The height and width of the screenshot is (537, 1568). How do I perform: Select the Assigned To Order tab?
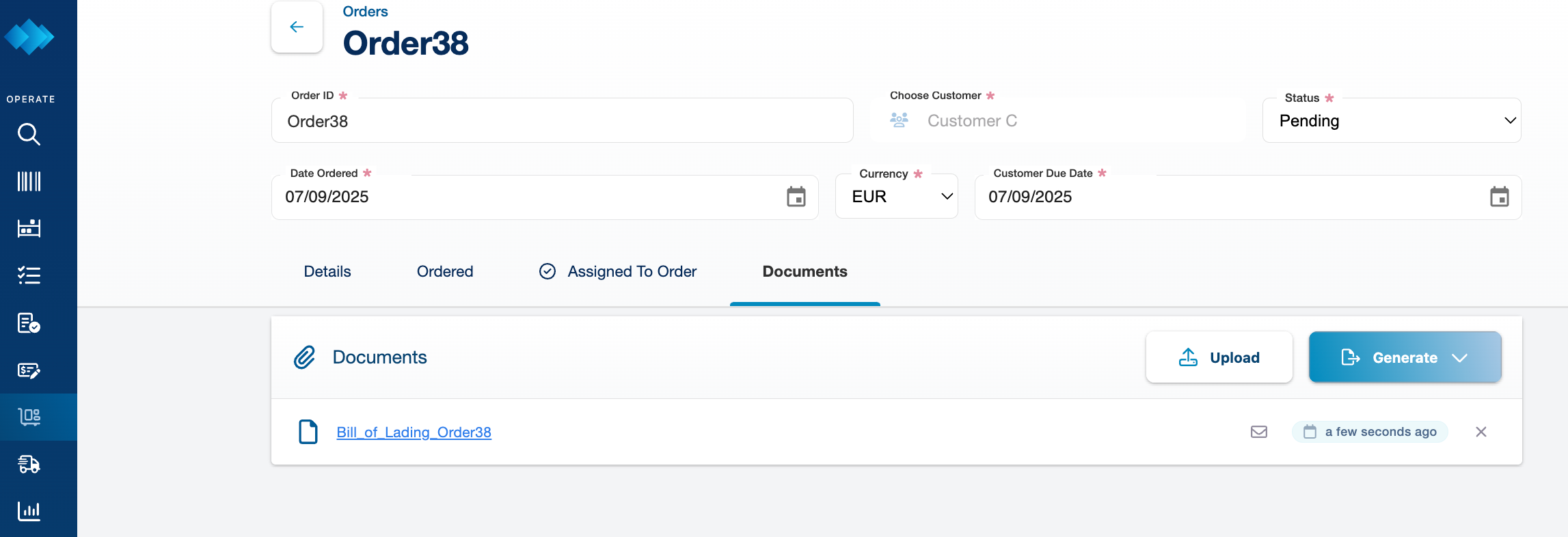(618, 272)
